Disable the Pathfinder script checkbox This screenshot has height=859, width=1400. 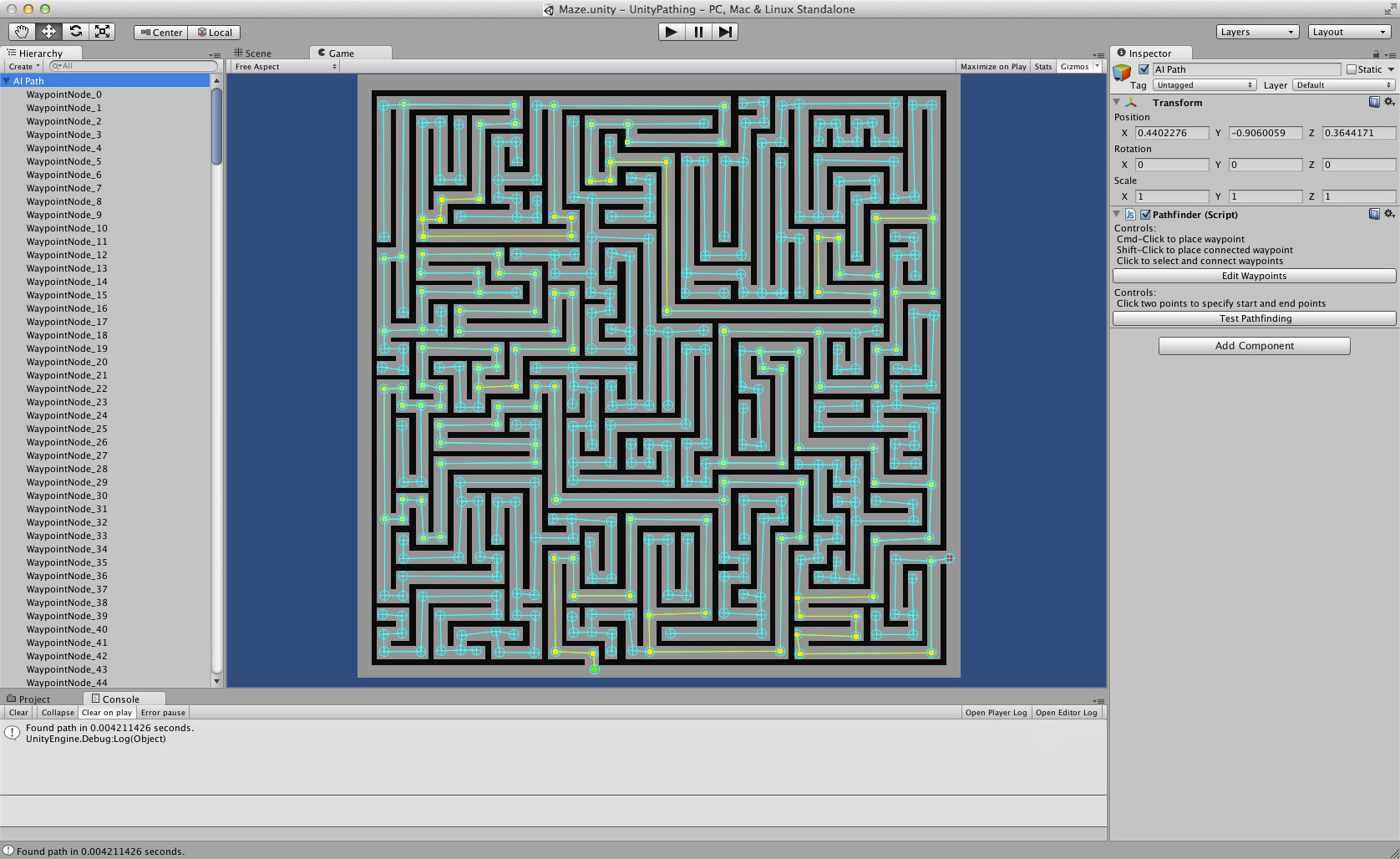(x=1145, y=215)
